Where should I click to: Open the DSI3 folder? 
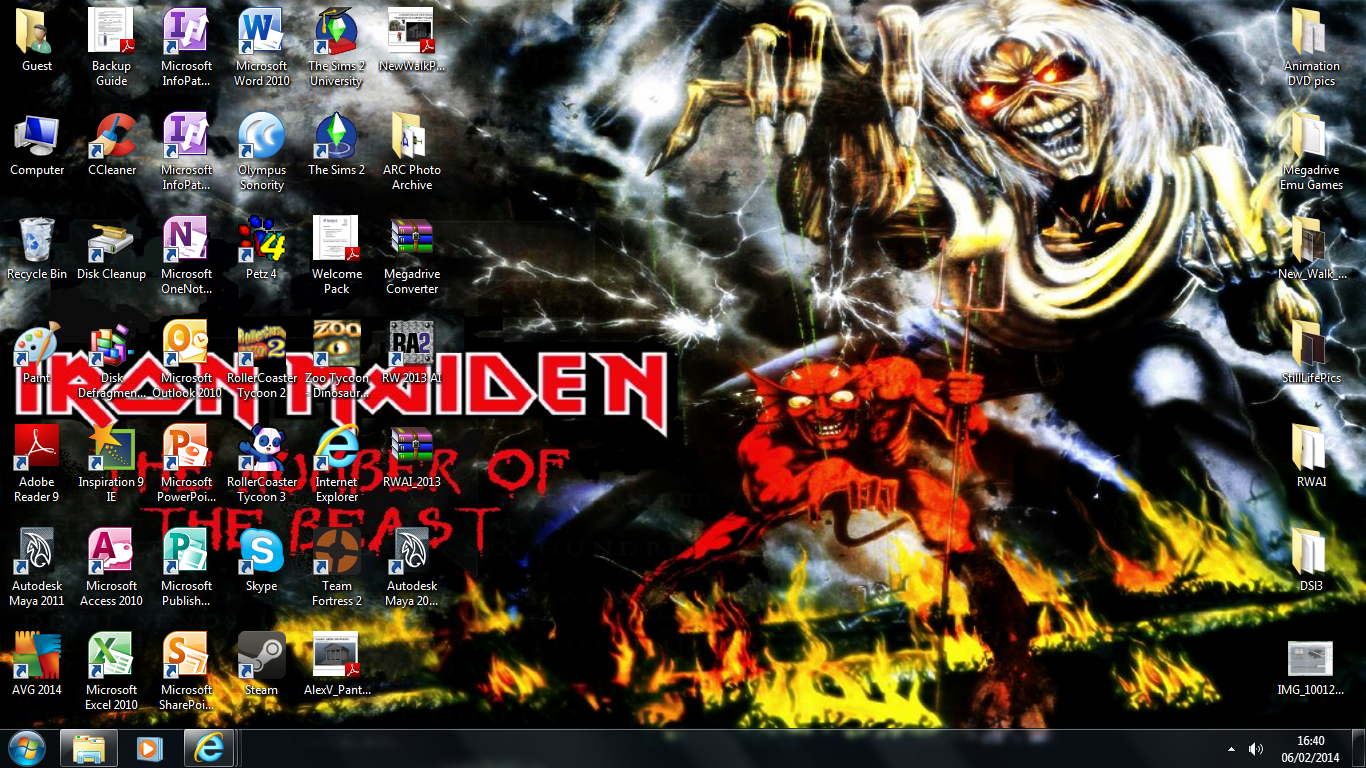[1311, 562]
